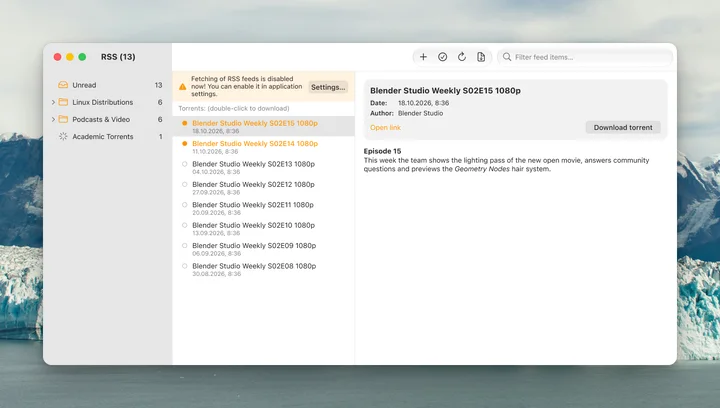Click the Academic Torrents loading spinner icon
Image resolution: width=720 pixels, height=408 pixels.
[x=63, y=136]
